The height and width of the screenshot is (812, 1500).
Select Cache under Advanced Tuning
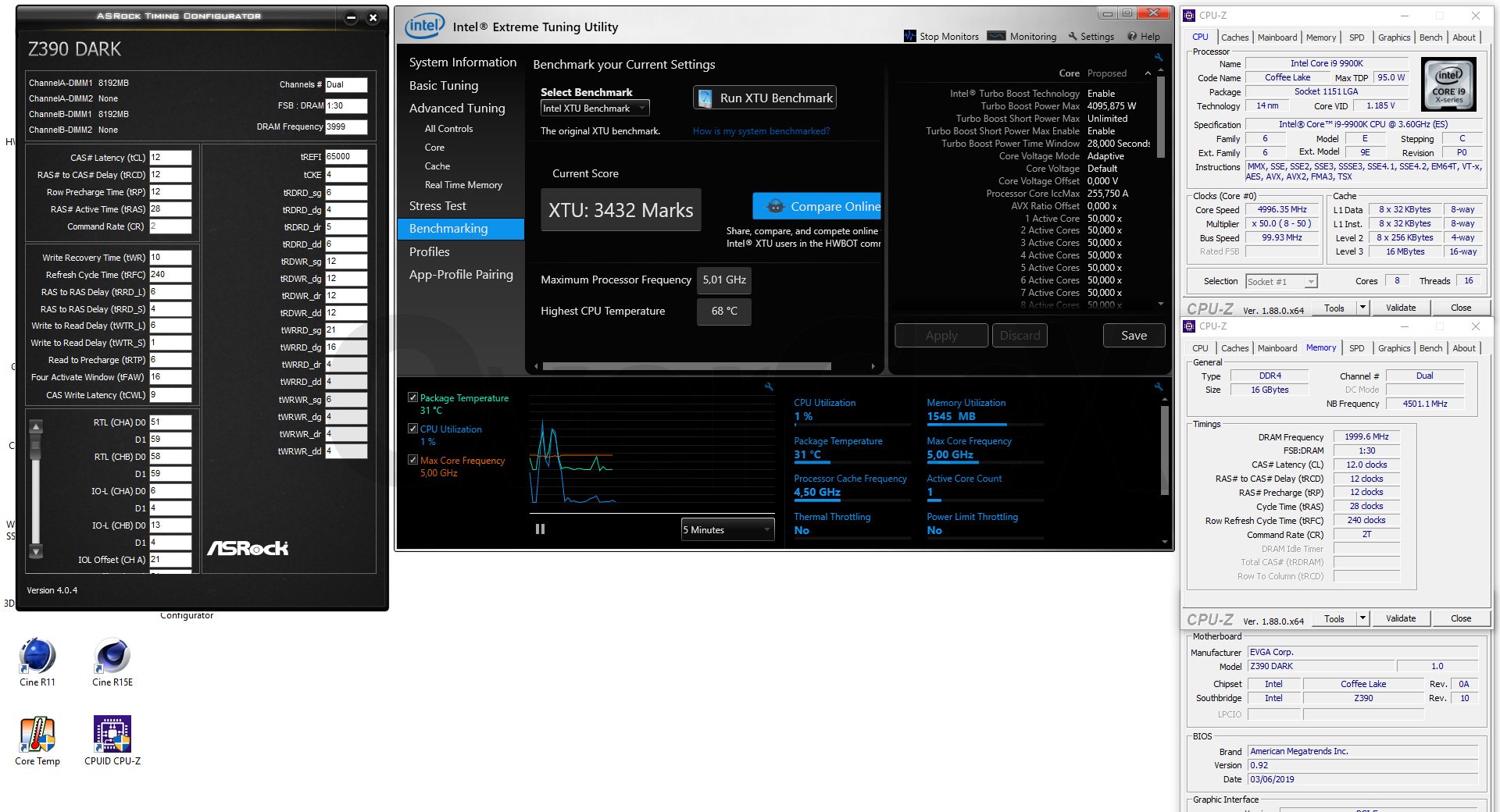coord(437,166)
